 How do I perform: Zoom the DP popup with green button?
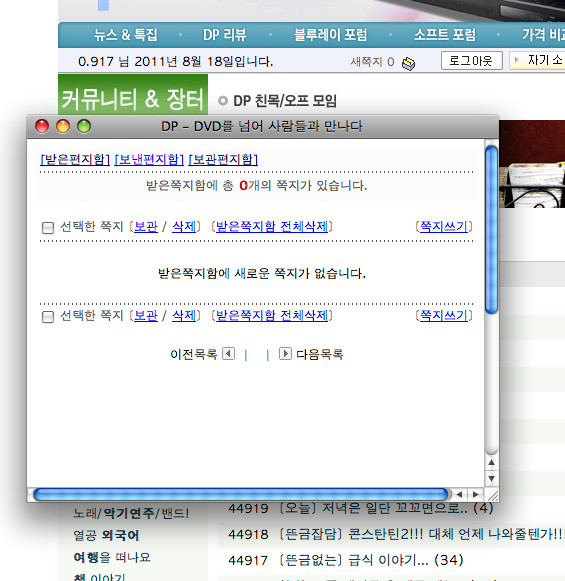[84, 126]
